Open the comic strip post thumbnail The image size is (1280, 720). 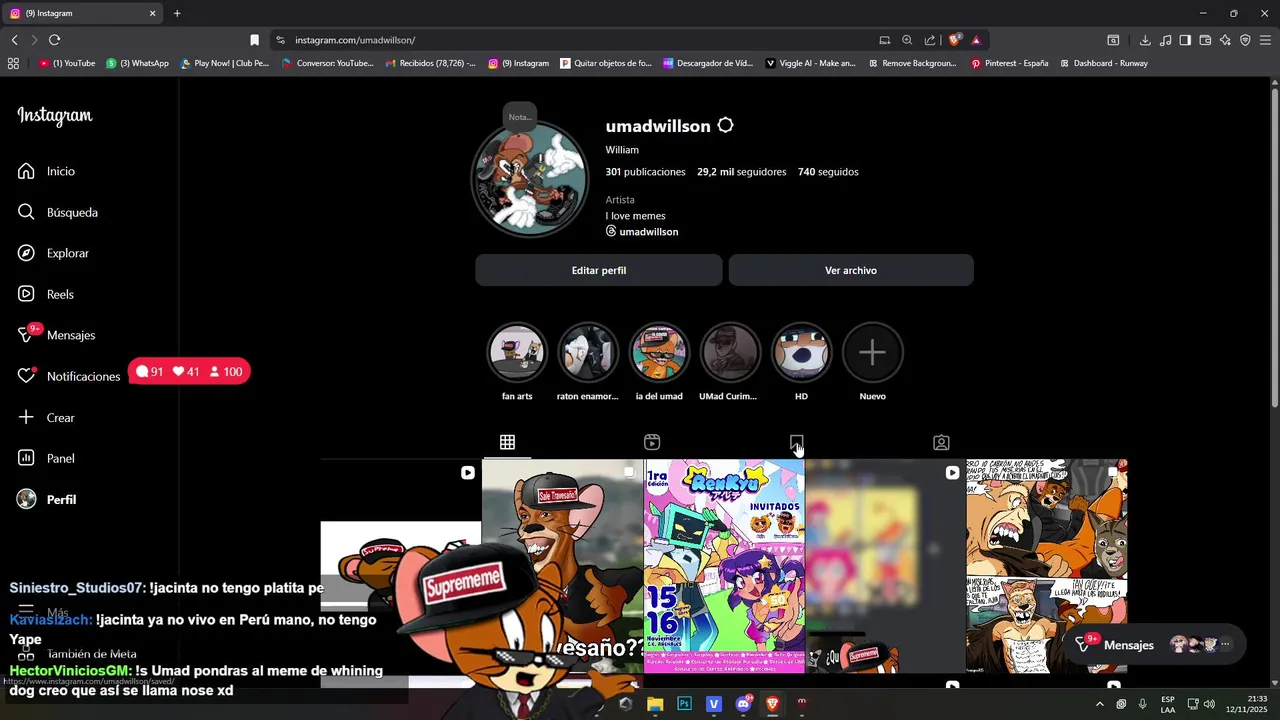point(1047,566)
